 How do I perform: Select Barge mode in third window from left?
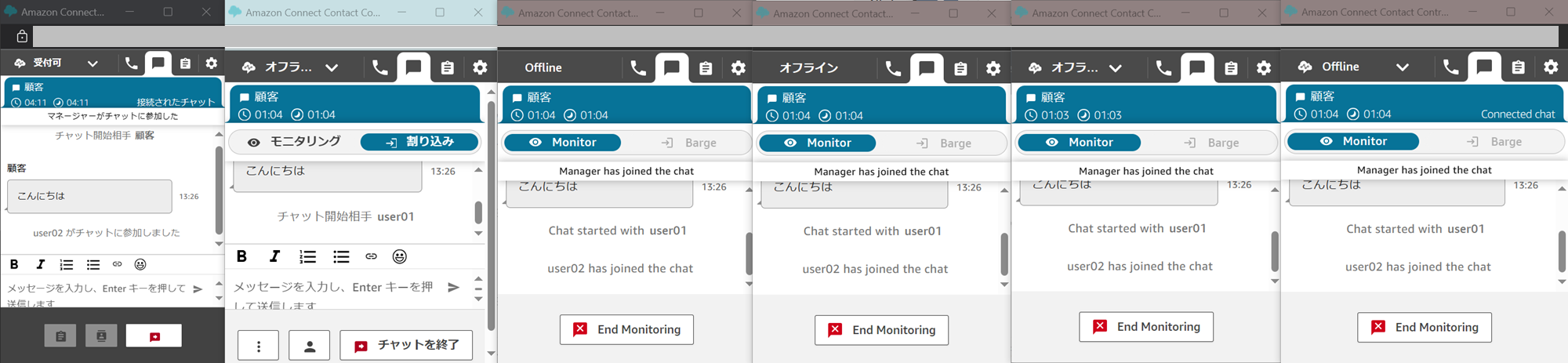(688, 143)
